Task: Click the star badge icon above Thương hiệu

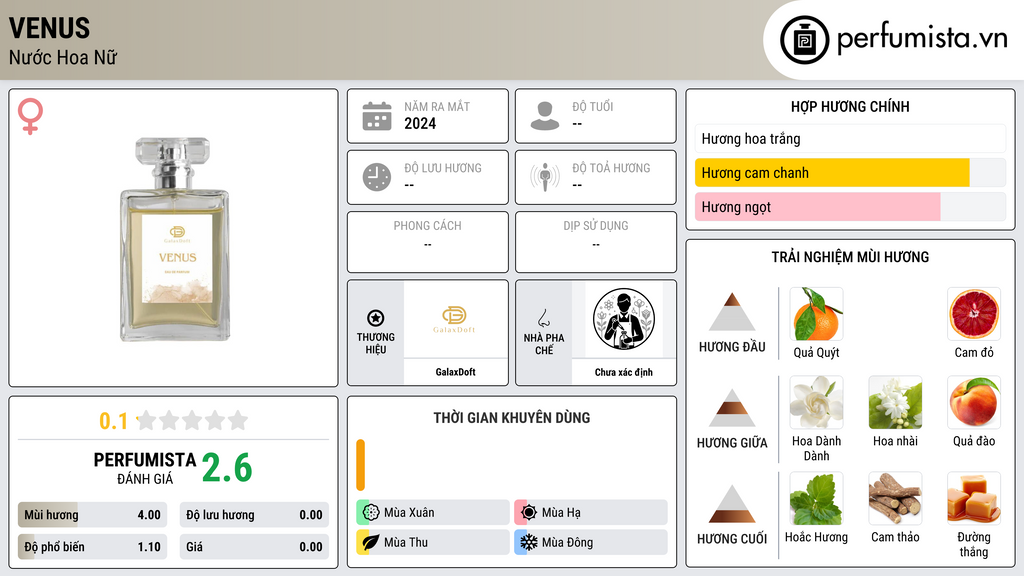Action: point(376,318)
